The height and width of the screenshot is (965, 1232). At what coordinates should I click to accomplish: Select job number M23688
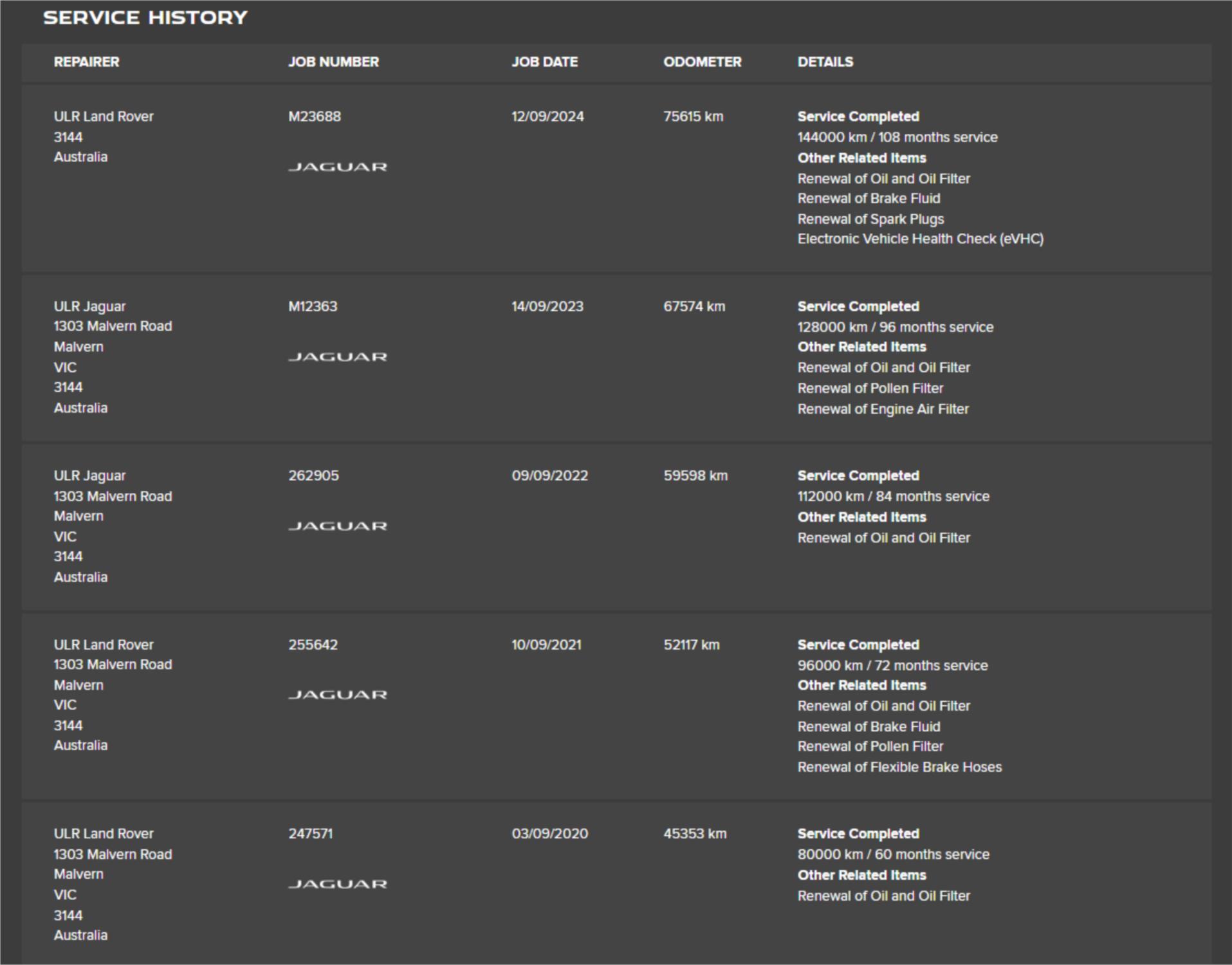[314, 116]
